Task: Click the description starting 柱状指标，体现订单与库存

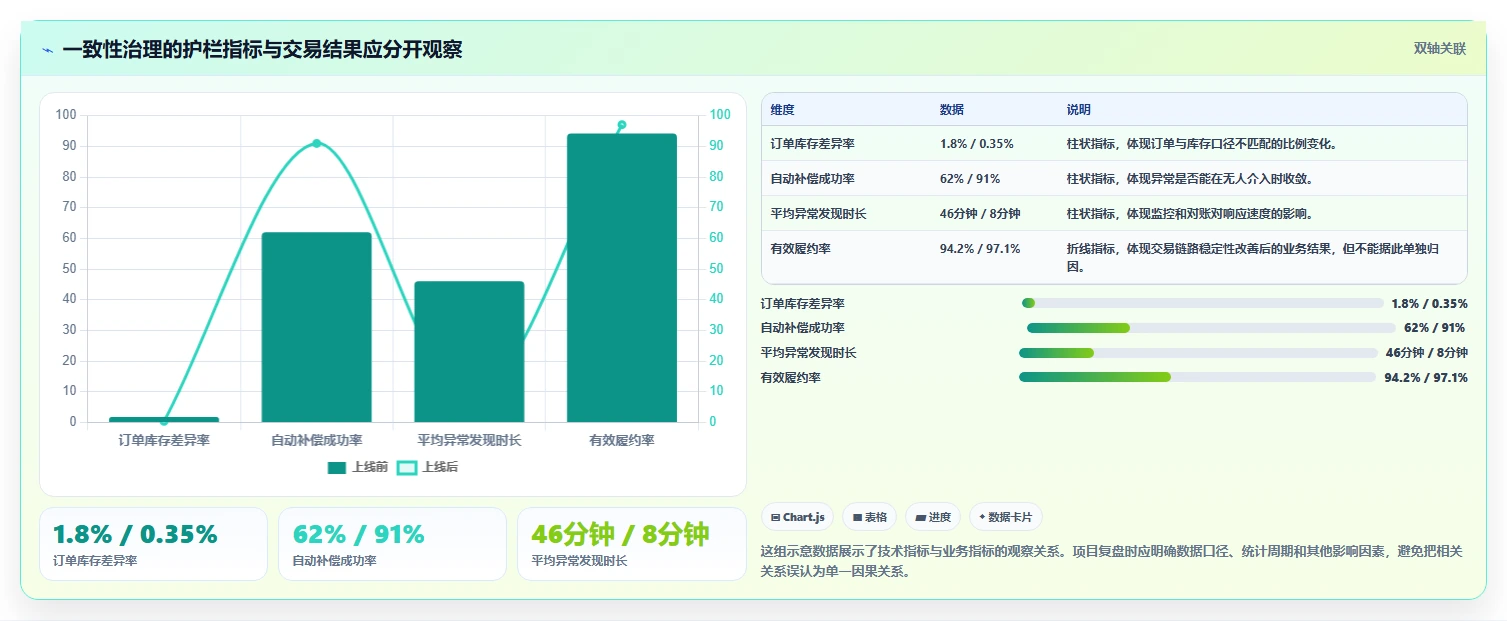Action: pos(1202,144)
